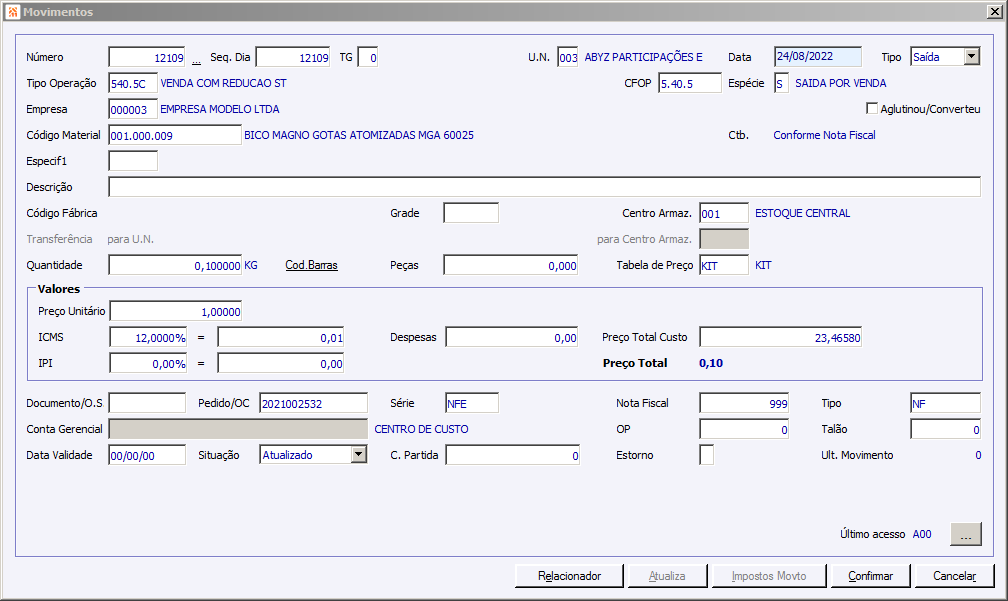Click 'BICO MAGNO GOTAS ATOMIZADAS MGA 60025' text
Viewport: 1008px width, 601px height.
click(359, 135)
